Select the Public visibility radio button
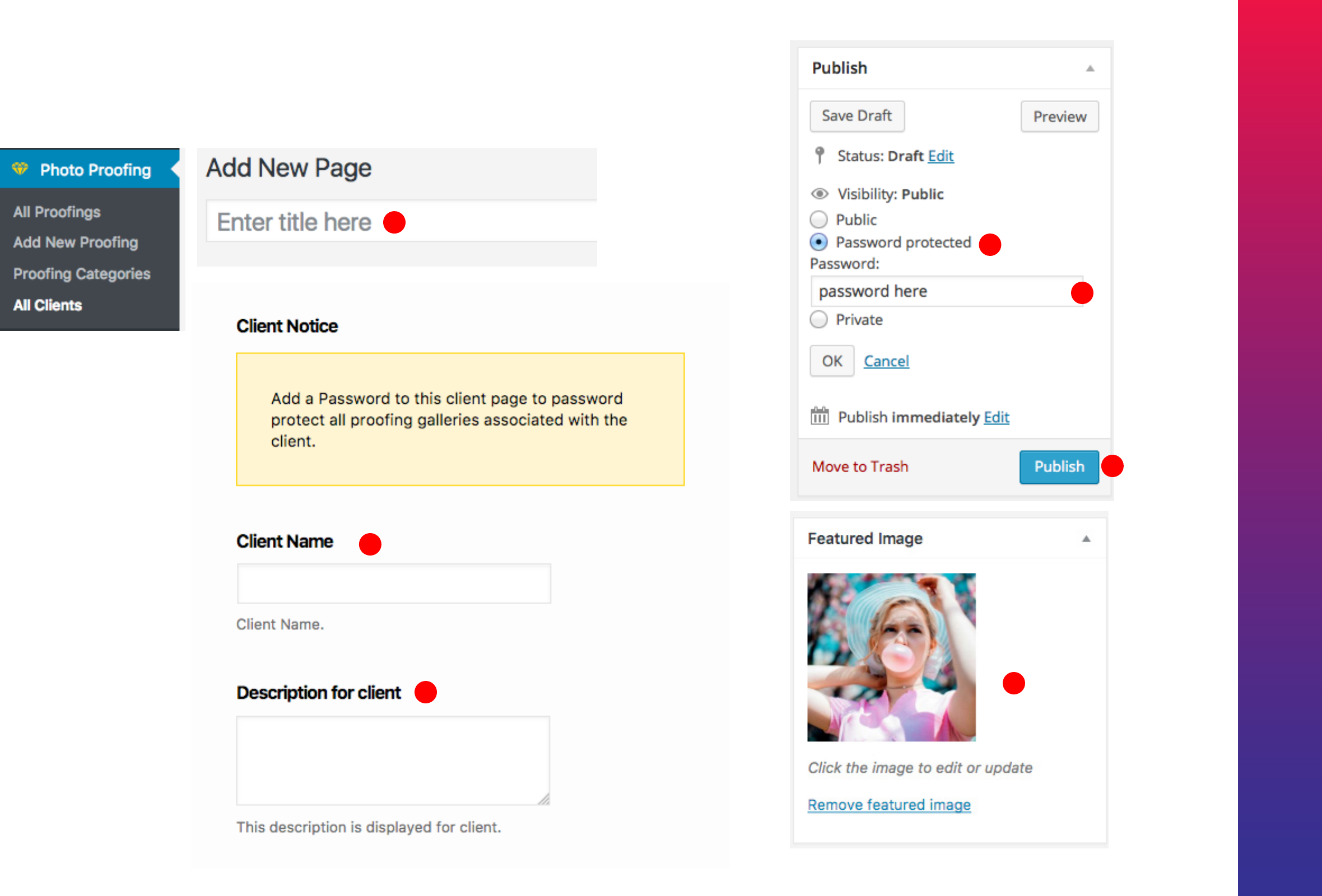Screen dimensions: 1322x896 tap(818, 220)
